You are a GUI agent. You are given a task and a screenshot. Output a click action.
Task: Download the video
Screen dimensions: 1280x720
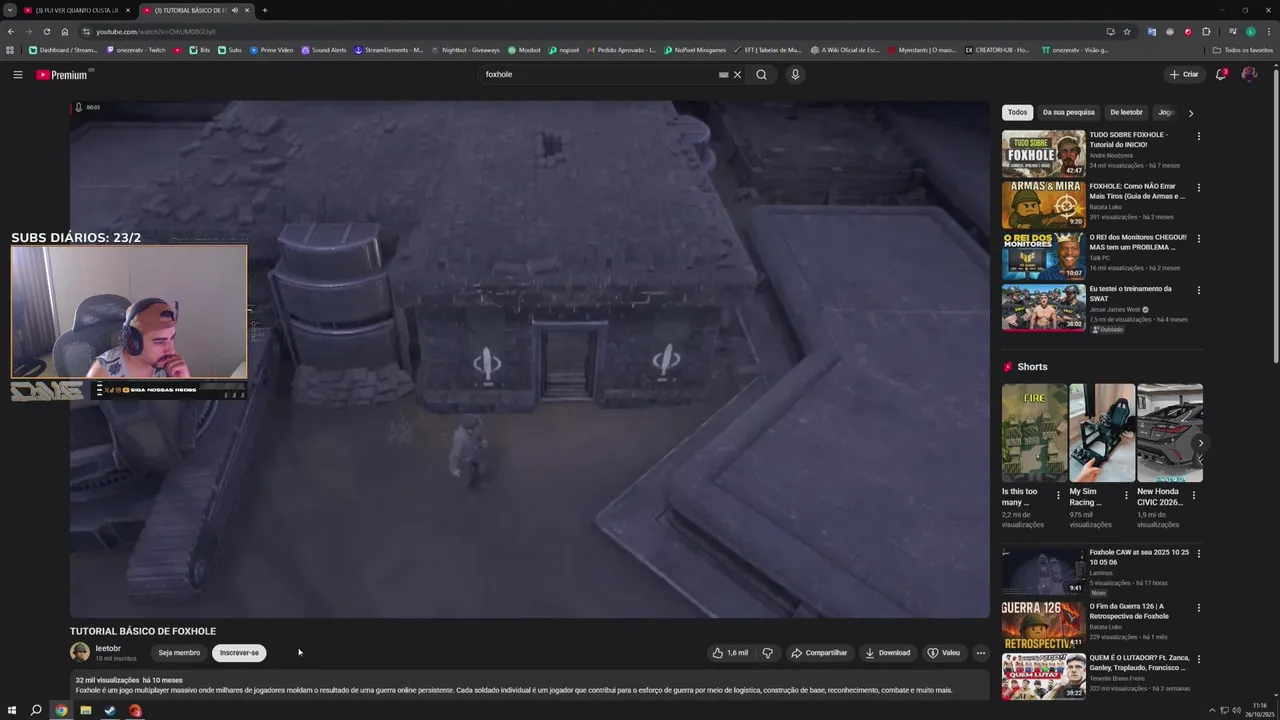[888, 653]
